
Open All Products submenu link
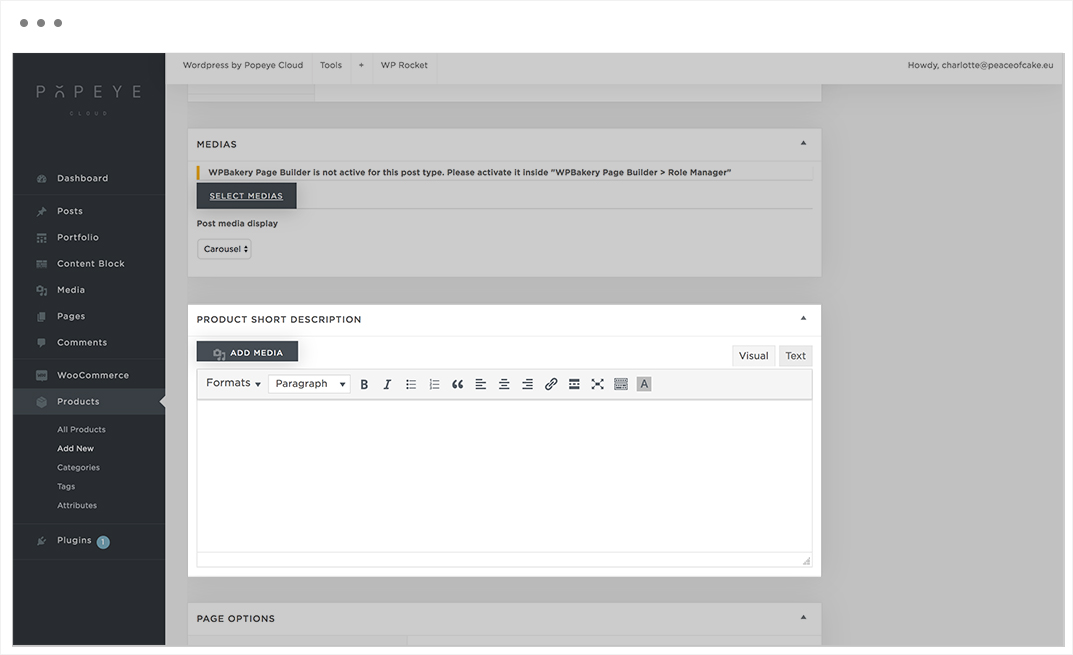pyautogui.click(x=81, y=430)
